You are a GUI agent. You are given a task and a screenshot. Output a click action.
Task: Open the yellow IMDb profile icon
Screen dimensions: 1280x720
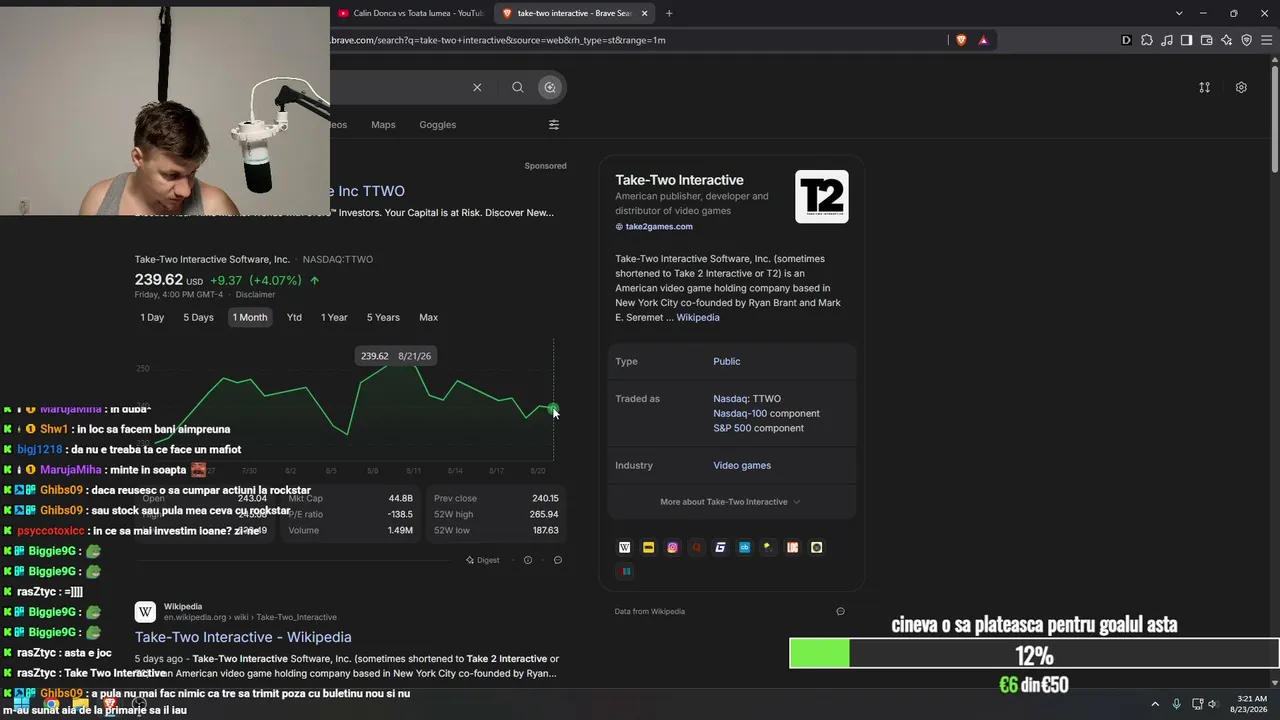click(648, 547)
